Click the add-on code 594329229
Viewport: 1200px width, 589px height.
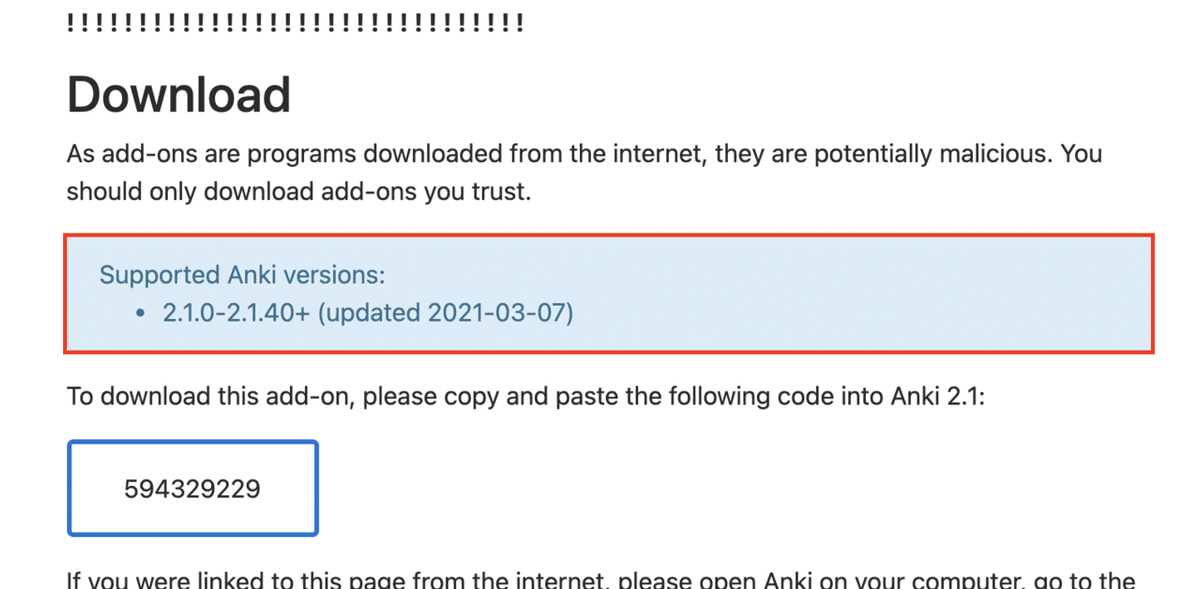tap(192, 489)
